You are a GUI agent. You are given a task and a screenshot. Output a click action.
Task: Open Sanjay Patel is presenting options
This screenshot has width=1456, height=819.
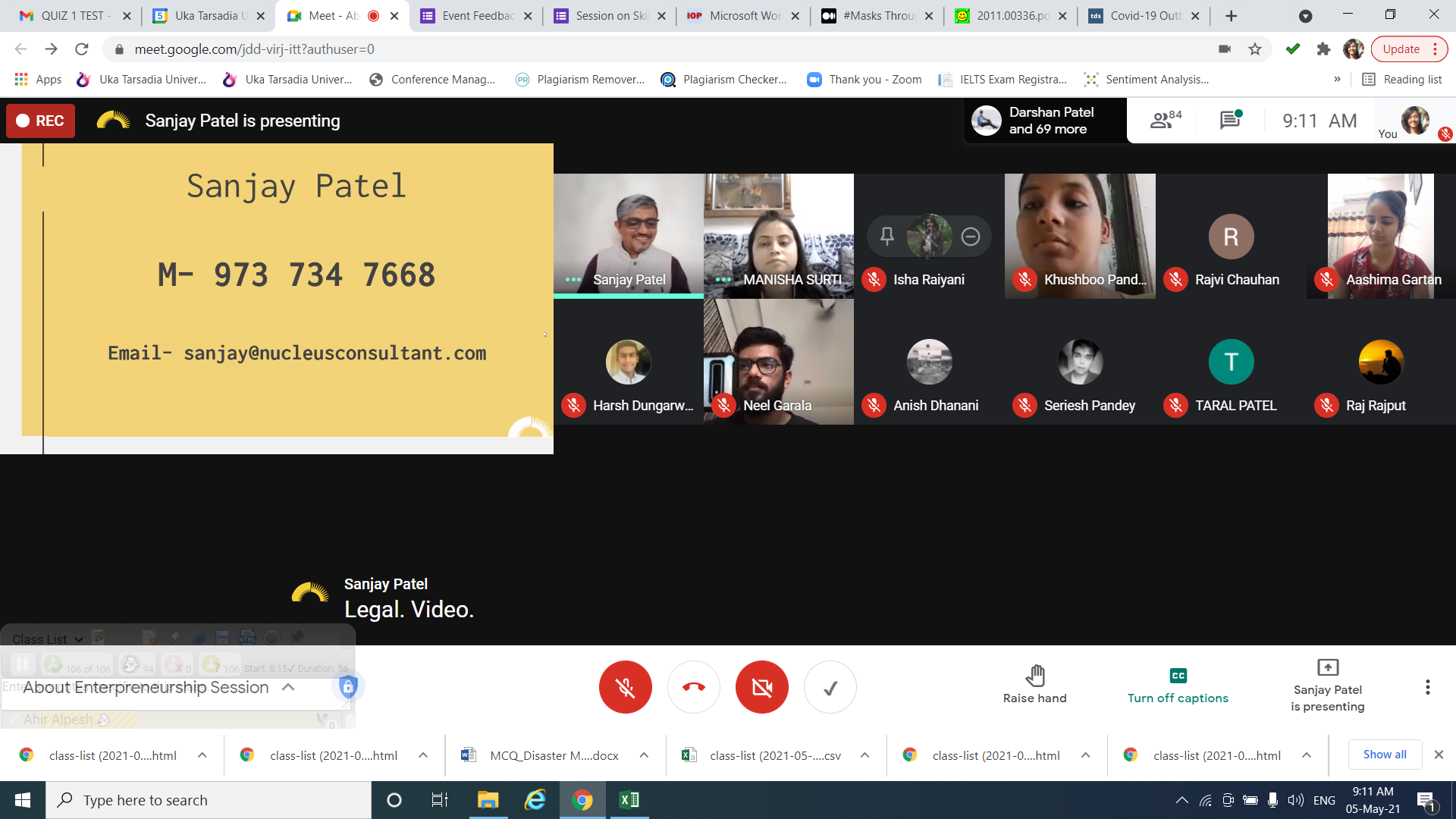1327,686
